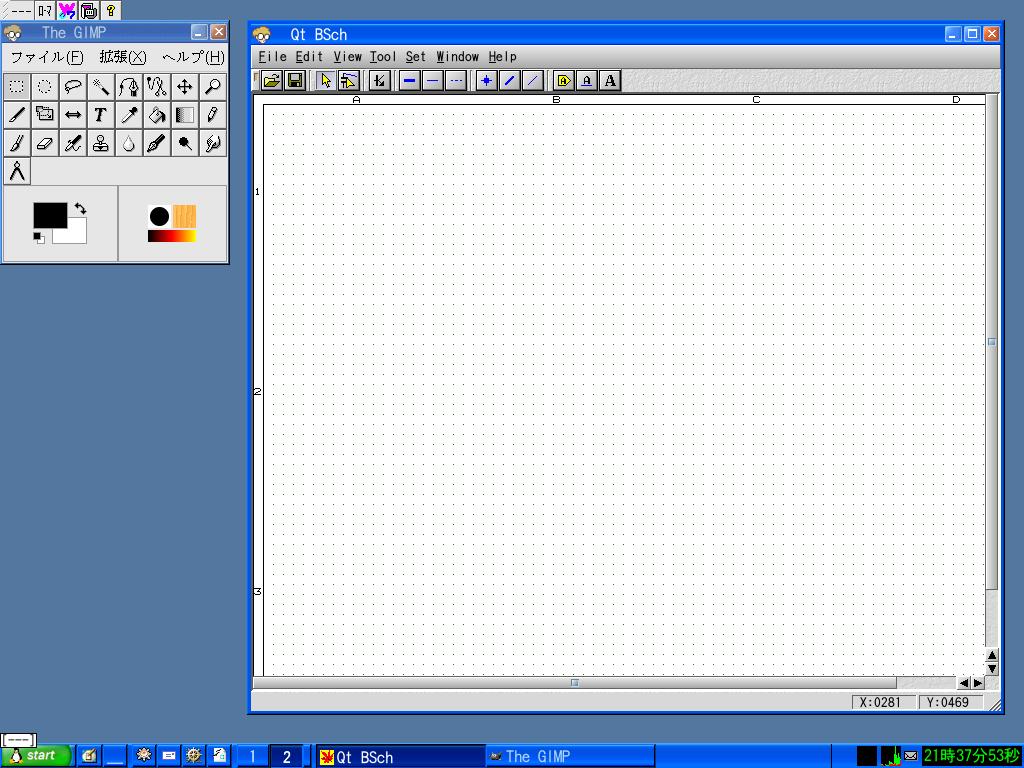Select the Fuzzy Select magic wand tool
Screen dimensions: 1024x768
click(x=101, y=87)
